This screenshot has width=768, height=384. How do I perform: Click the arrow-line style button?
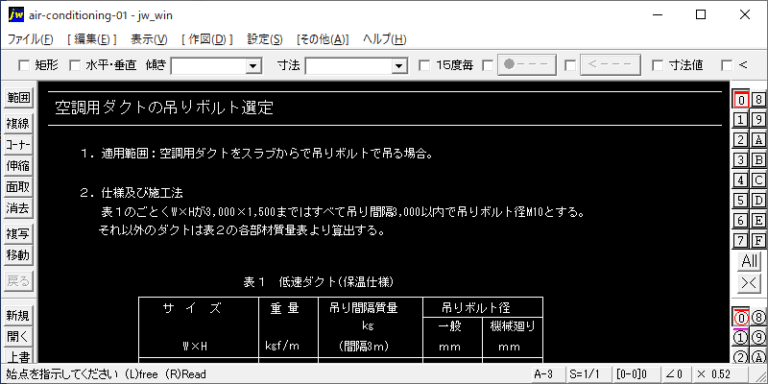tap(610, 65)
